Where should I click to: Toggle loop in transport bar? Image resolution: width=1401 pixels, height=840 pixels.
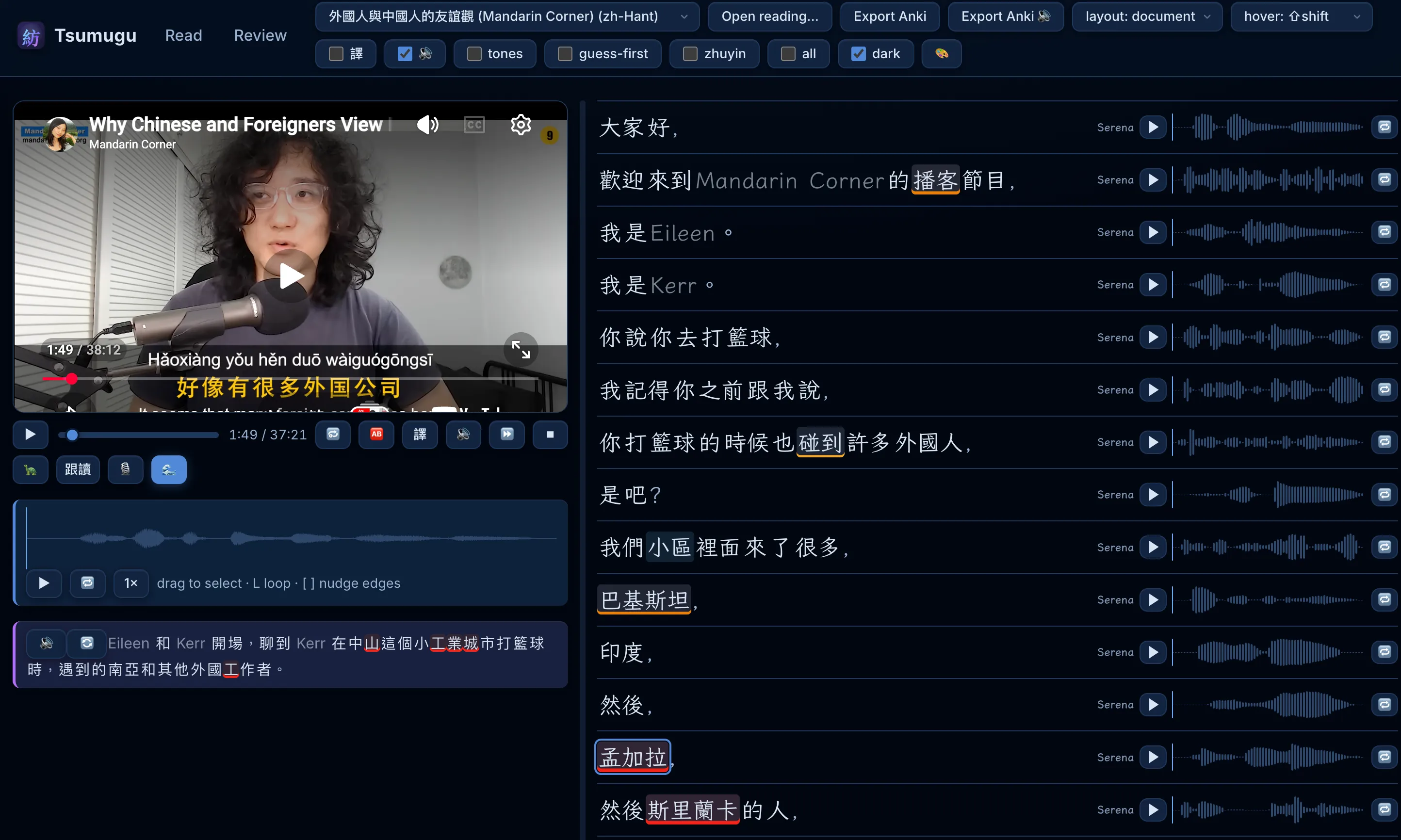point(333,435)
